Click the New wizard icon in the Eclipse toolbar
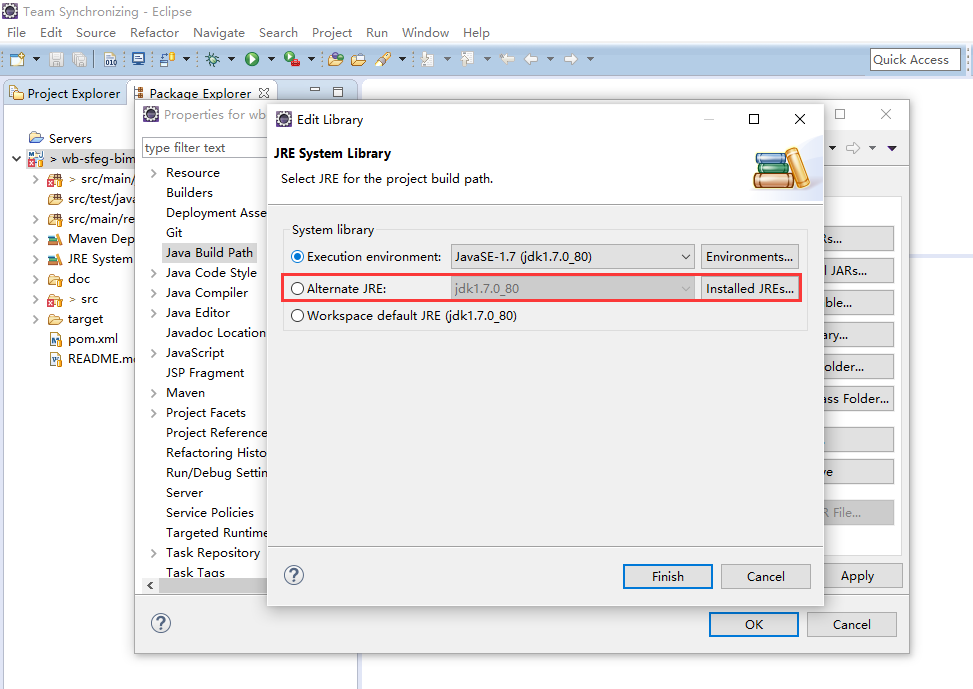The width and height of the screenshot is (973, 689). pos(17,59)
